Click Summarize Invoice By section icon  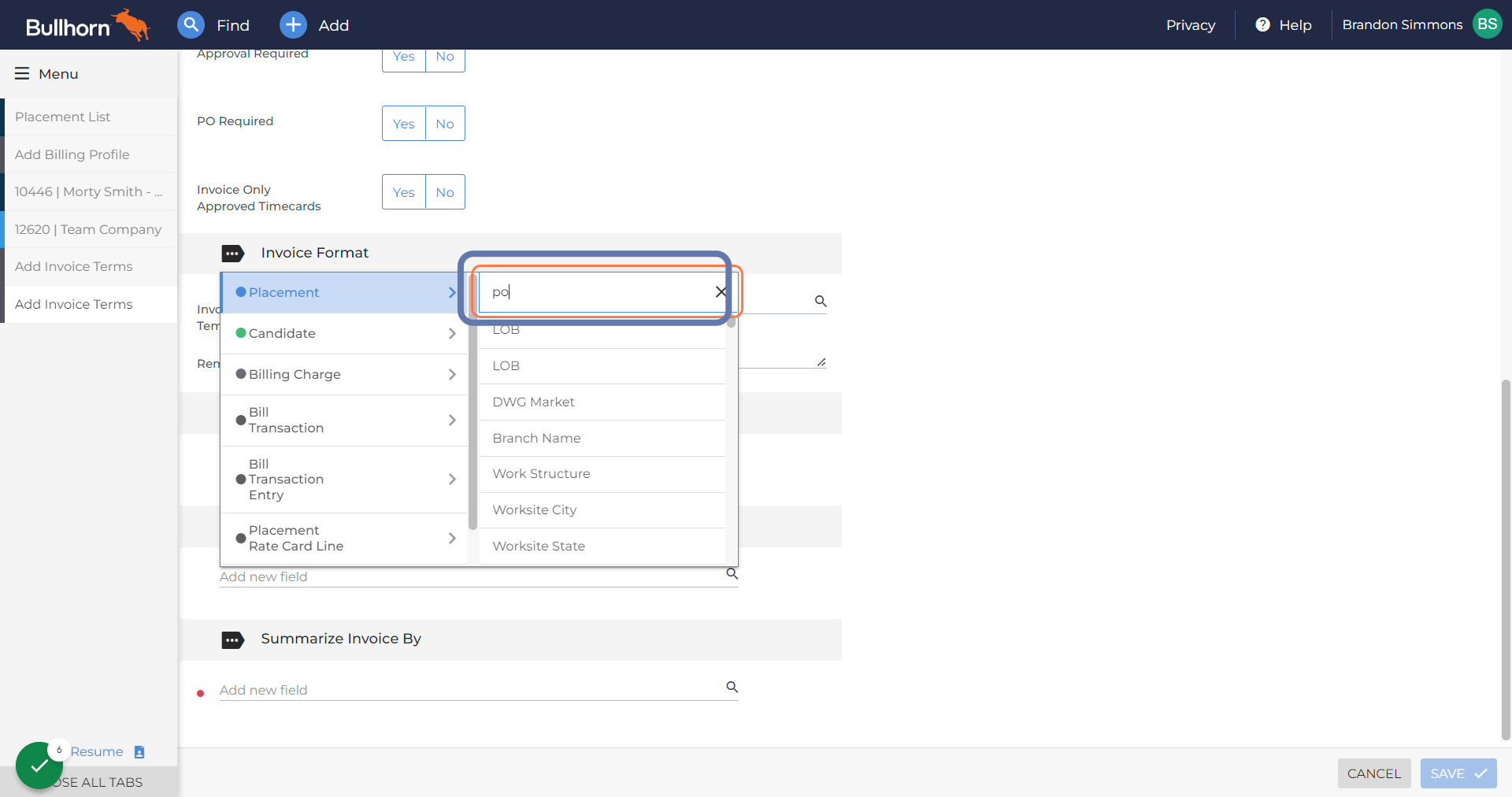pyautogui.click(x=233, y=639)
